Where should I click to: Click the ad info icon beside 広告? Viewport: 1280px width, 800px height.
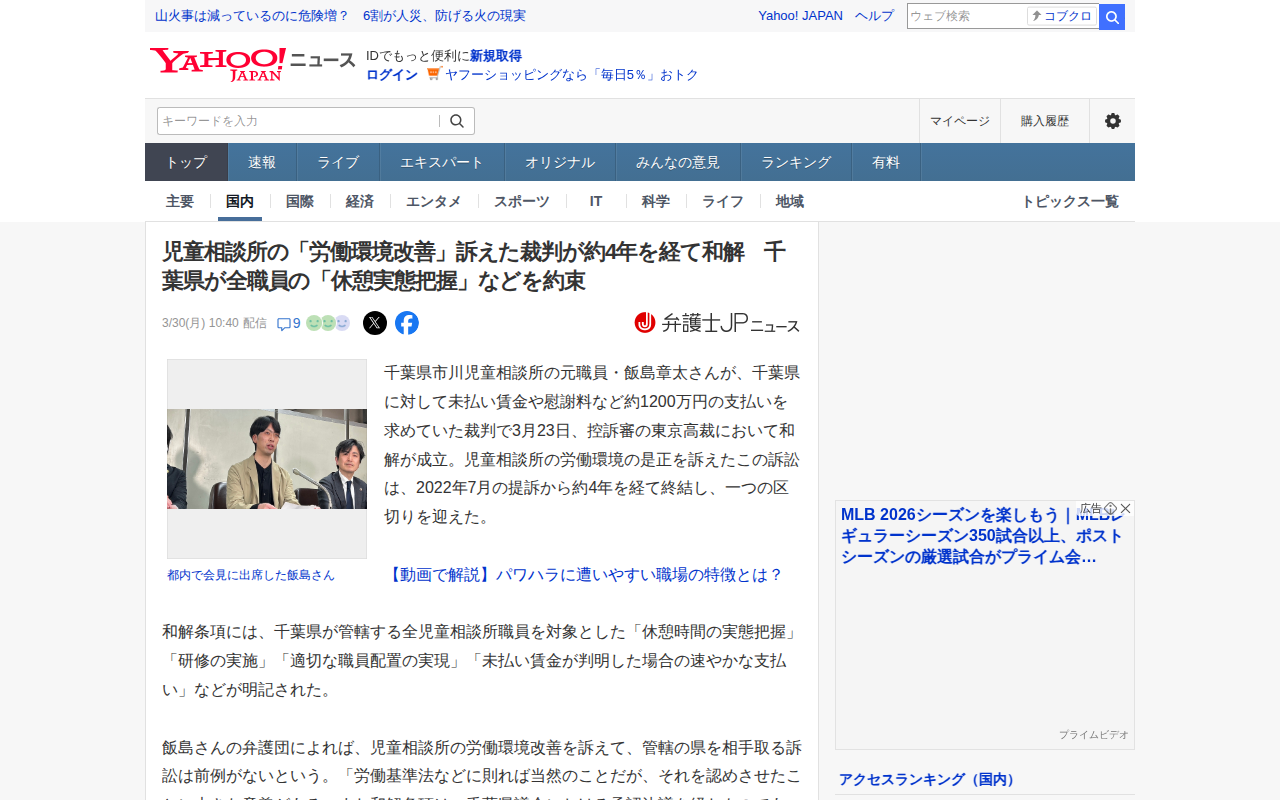(1110, 508)
